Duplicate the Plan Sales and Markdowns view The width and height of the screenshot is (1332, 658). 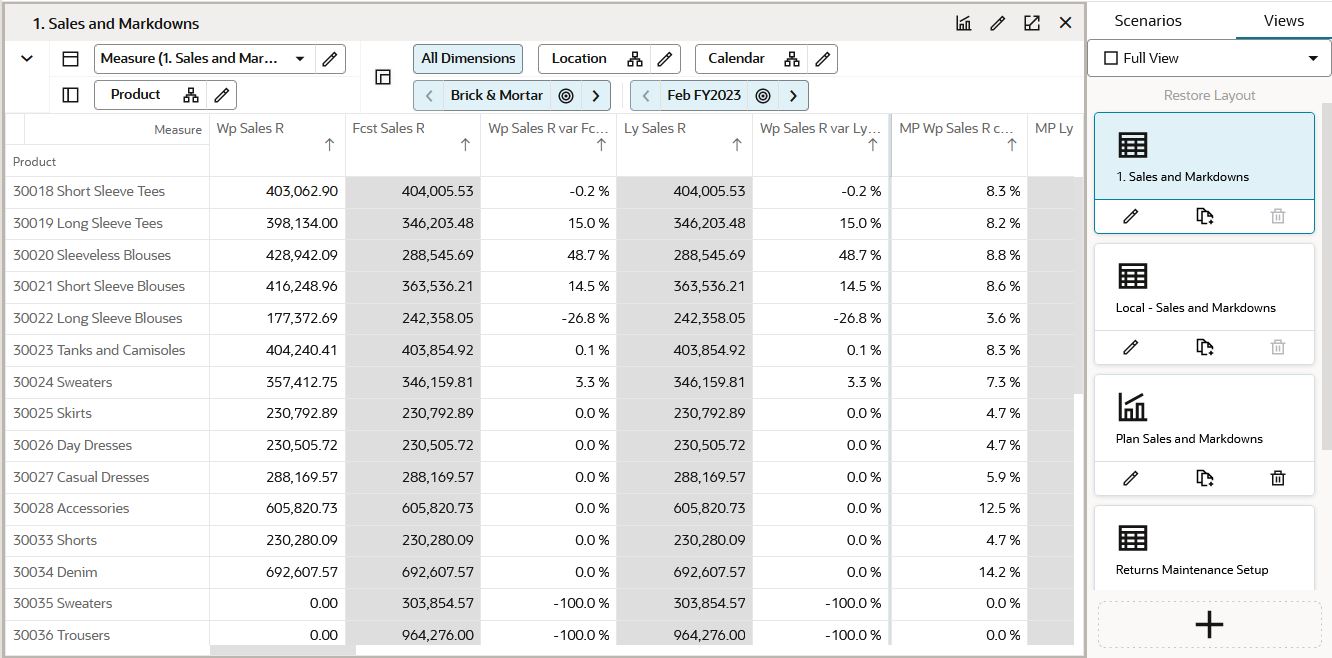click(x=1205, y=478)
